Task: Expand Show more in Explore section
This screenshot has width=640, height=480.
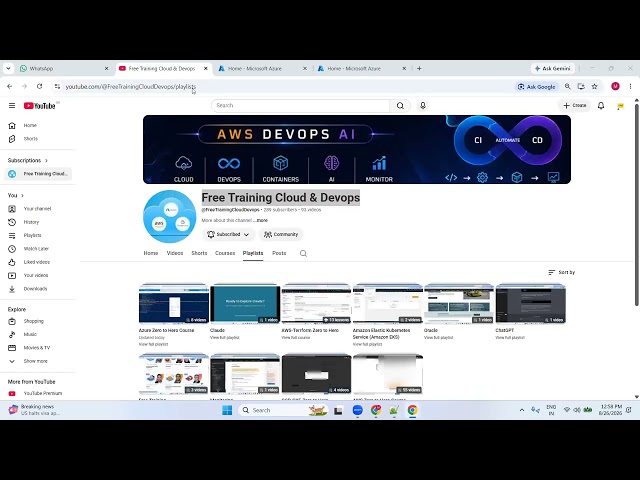Action: point(35,361)
